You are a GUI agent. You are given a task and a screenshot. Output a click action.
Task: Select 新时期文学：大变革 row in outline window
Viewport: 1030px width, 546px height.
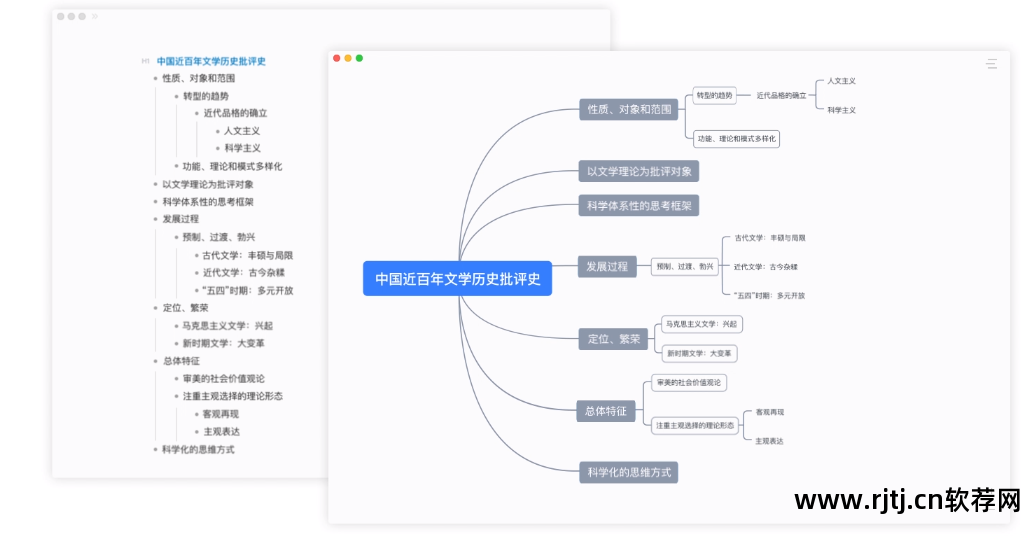(x=223, y=343)
